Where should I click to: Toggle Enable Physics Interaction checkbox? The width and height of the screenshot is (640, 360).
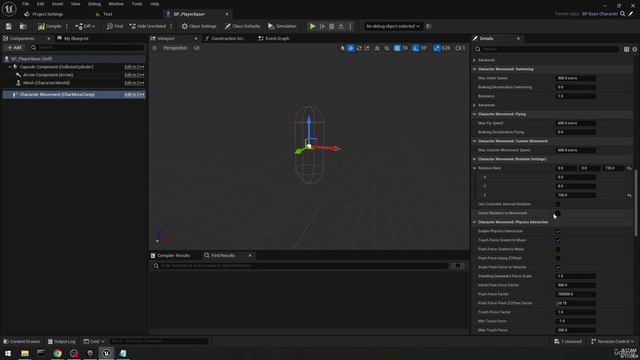(x=558, y=231)
